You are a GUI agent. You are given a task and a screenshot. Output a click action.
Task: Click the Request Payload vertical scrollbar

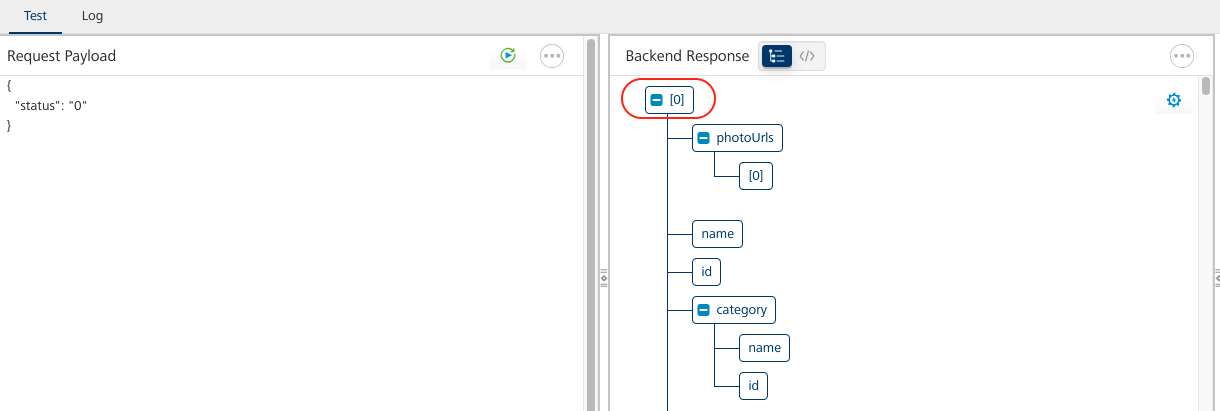coord(591,225)
